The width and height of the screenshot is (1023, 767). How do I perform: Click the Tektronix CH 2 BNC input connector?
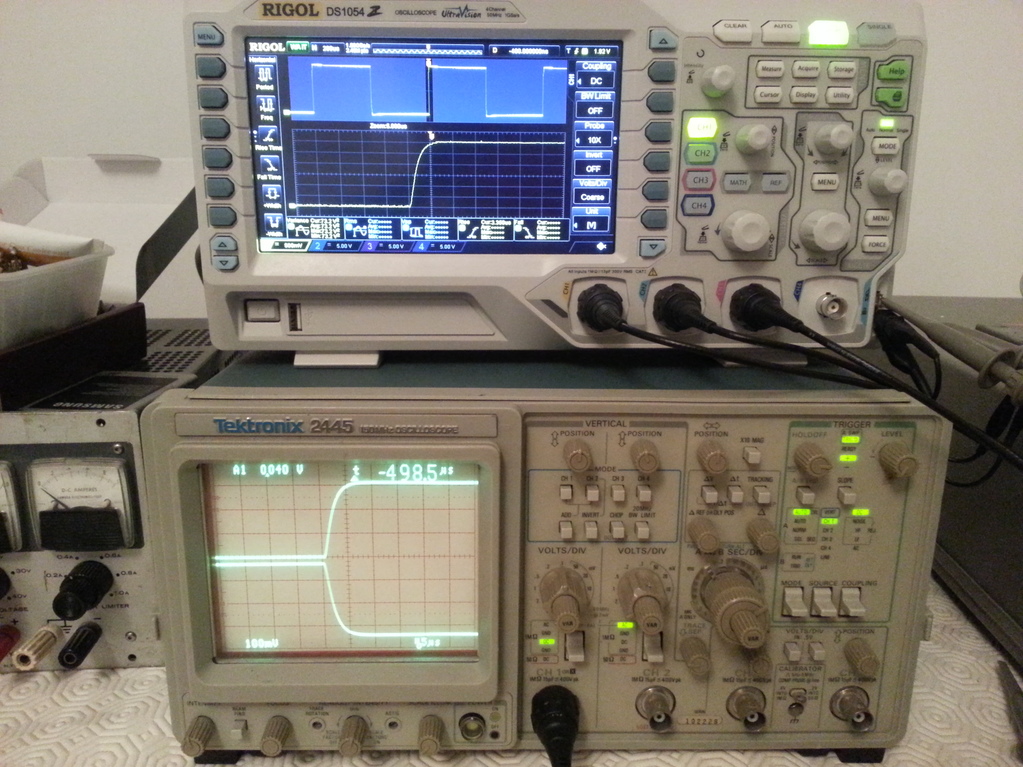(654, 704)
